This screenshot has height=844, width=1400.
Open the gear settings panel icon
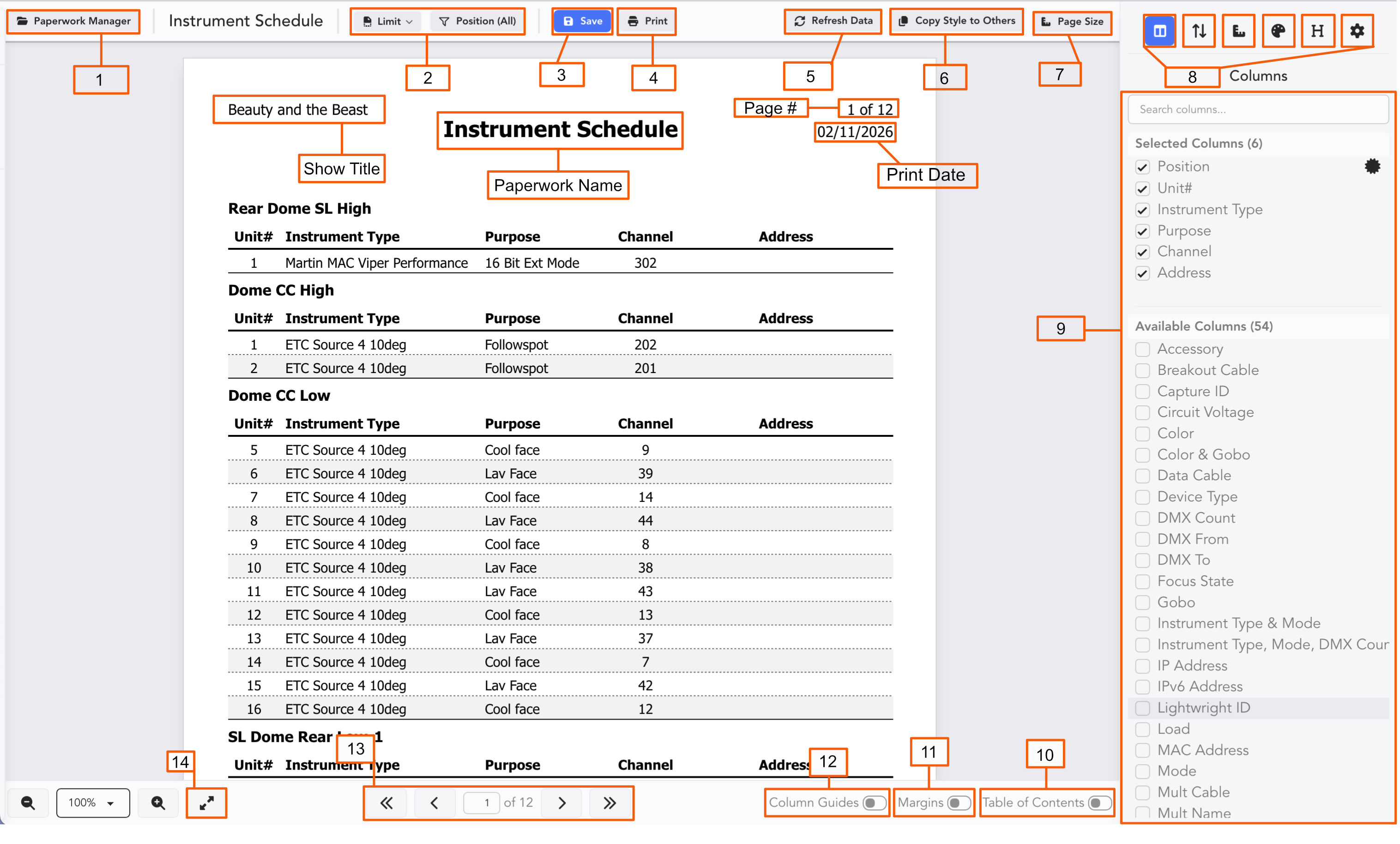point(1357,30)
